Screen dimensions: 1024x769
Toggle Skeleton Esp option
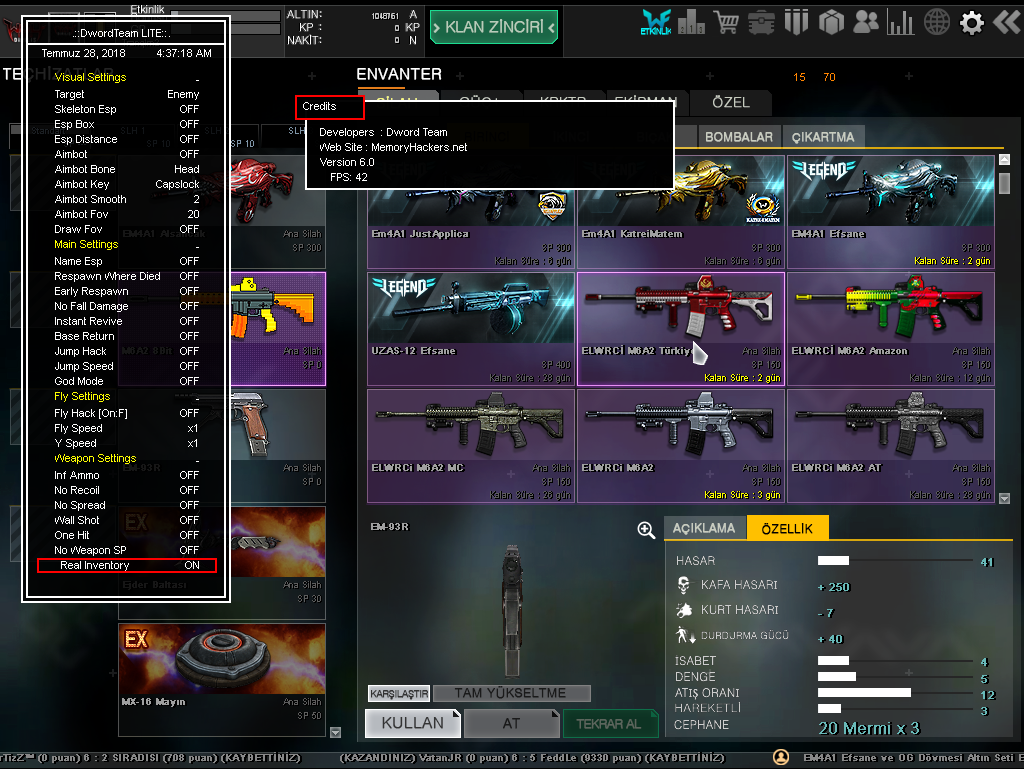(127, 109)
